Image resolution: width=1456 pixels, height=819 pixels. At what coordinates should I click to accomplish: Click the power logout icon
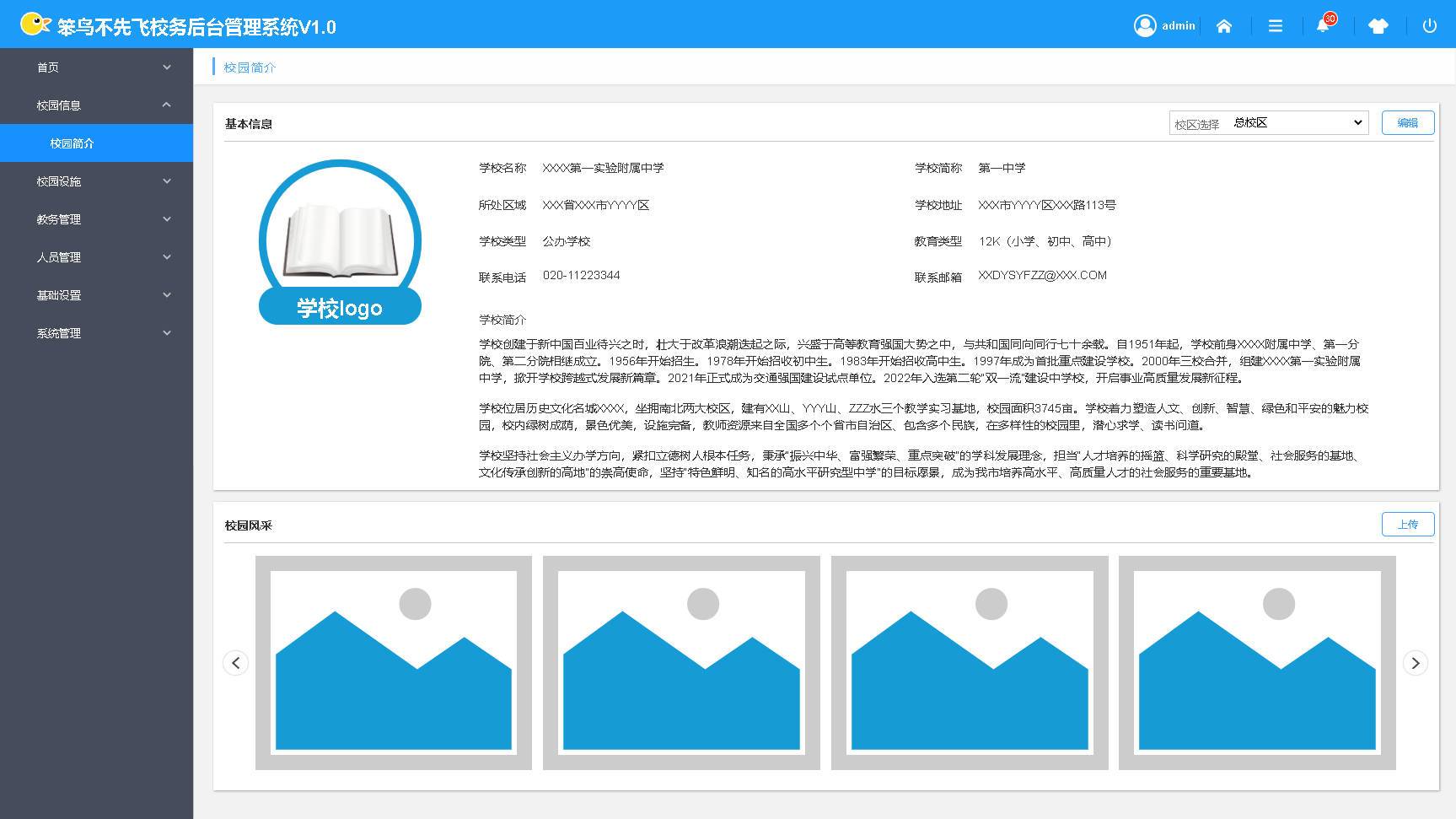(x=1430, y=26)
